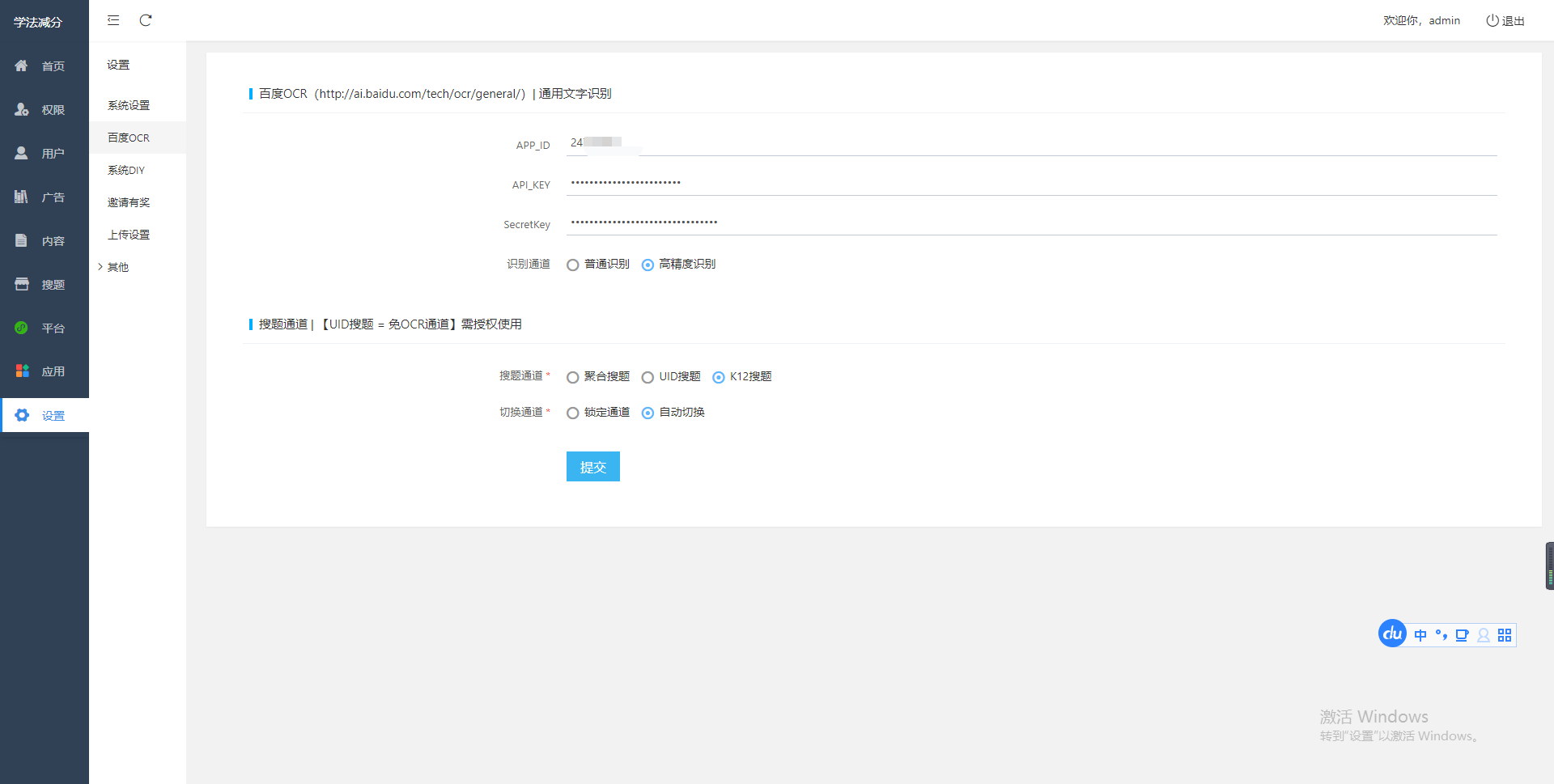Screen dimensions: 1554x784
Task: Click the Baidu input method 'du' logo
Action: pyautogui.click(x=1392, y=634)
